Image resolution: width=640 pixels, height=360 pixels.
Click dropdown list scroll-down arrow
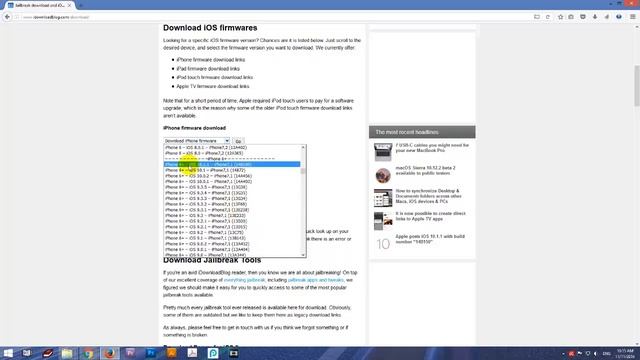click(303, 255)
